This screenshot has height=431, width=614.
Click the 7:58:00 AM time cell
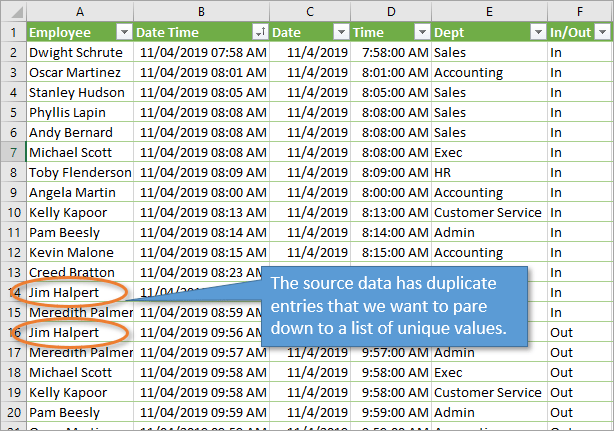click(x=391, y=52)
